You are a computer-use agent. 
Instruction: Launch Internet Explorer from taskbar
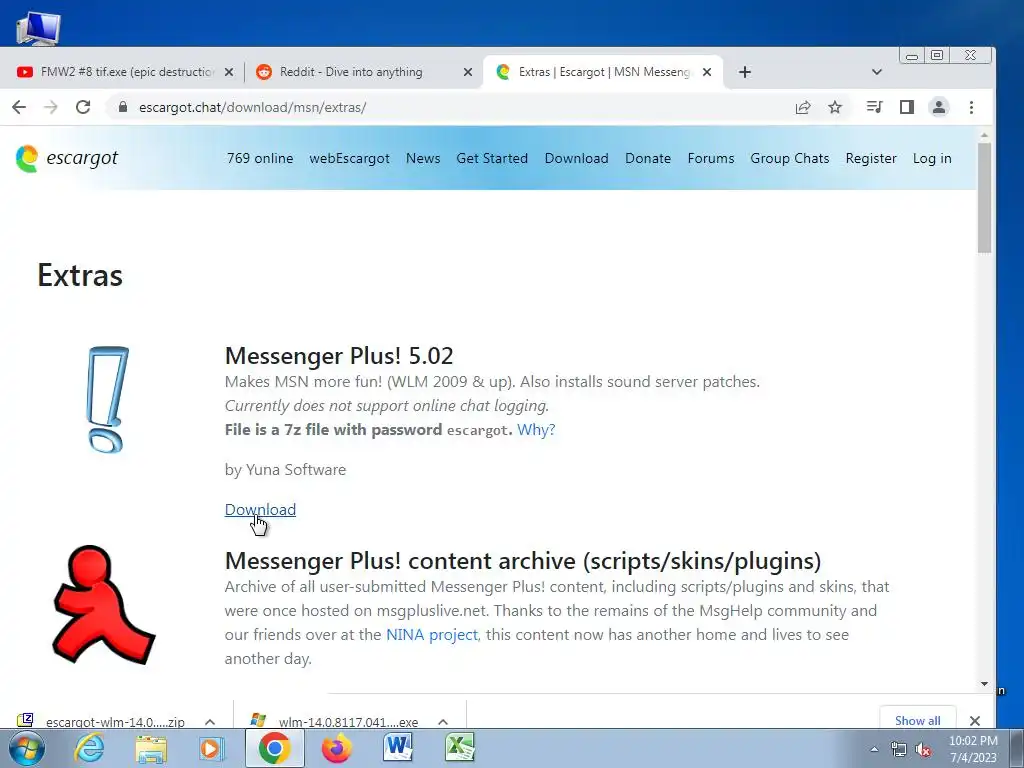tap(89, 748)
